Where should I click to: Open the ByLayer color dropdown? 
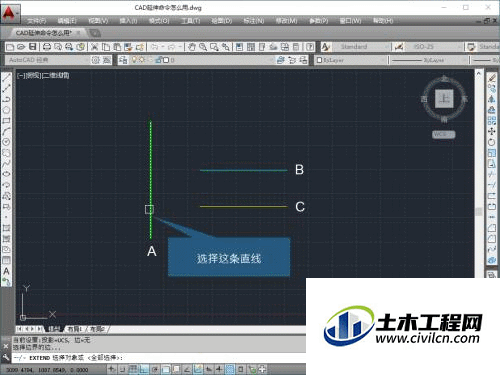pyautogui.click(x=351, y=60)
